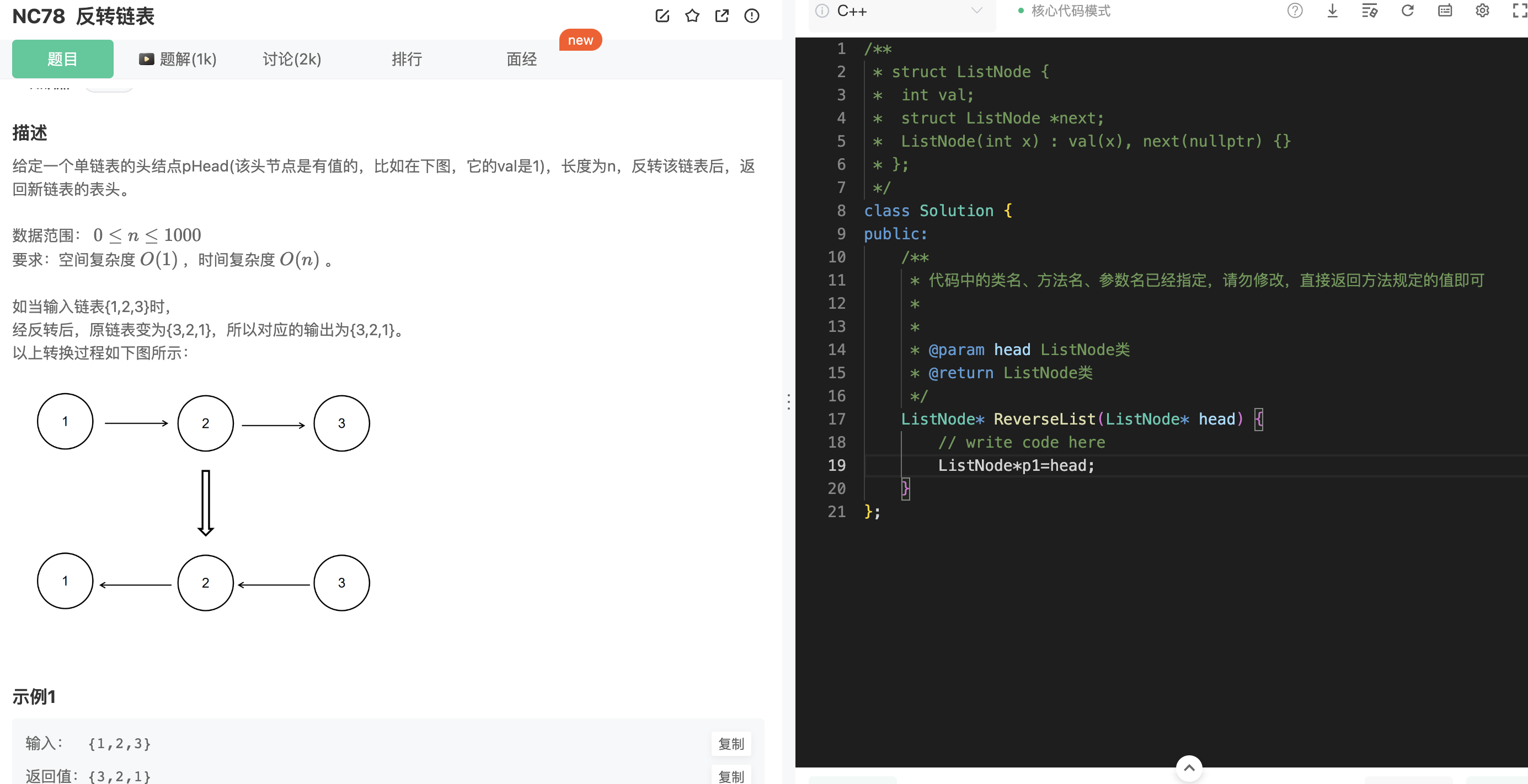Viewport: 1528px width, 784px height.
Task: Select the 排行 tab
Action: (407, 60)
